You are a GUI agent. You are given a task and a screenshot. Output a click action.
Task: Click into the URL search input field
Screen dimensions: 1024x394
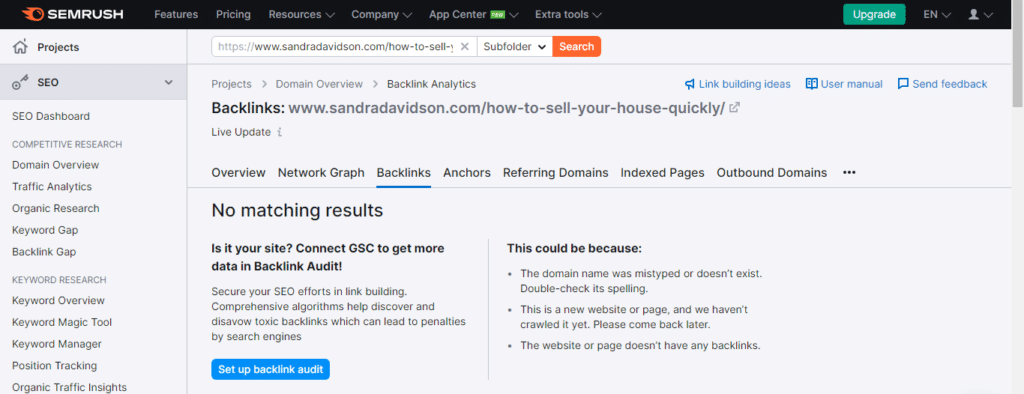point(335,46)
